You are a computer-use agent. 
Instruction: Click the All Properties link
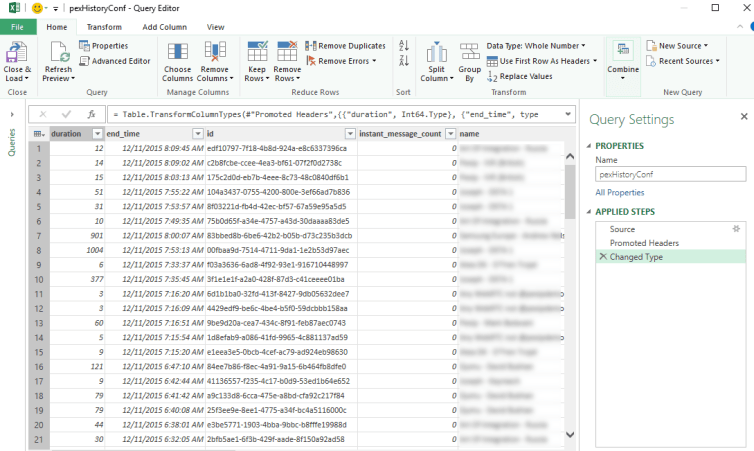[x=619, y=192]
